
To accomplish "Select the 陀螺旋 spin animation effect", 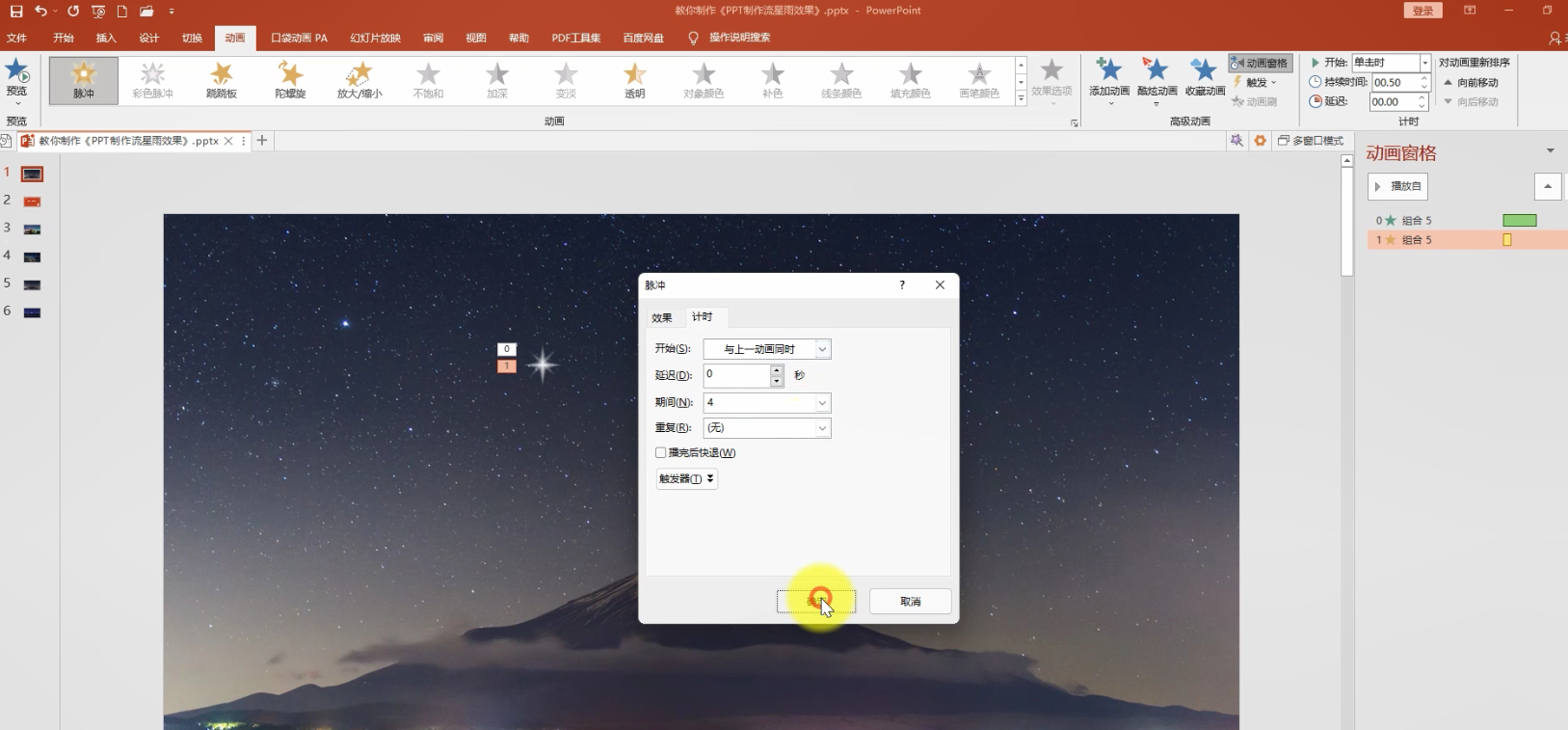I will pos(290,80).
